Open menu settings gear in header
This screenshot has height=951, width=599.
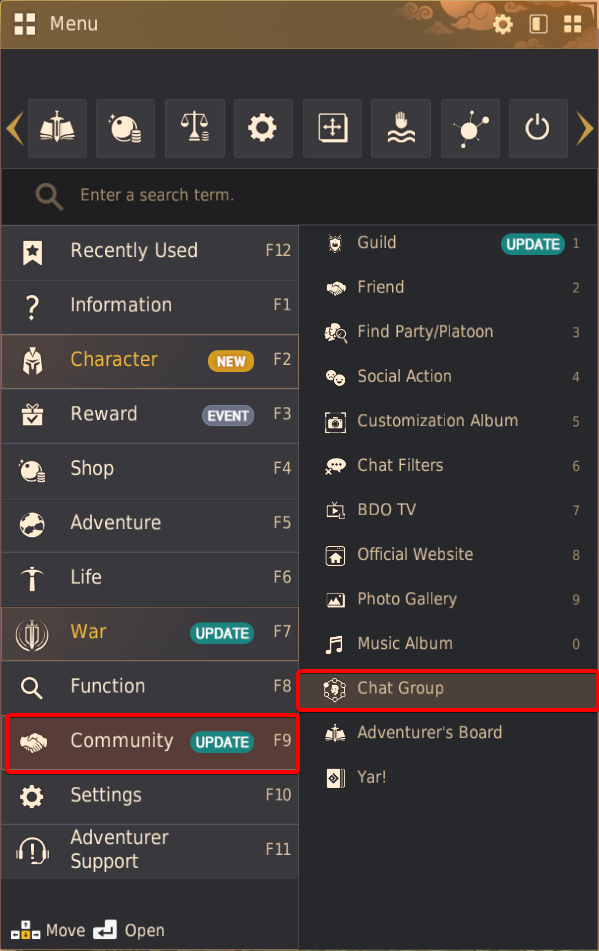(502, 24)
